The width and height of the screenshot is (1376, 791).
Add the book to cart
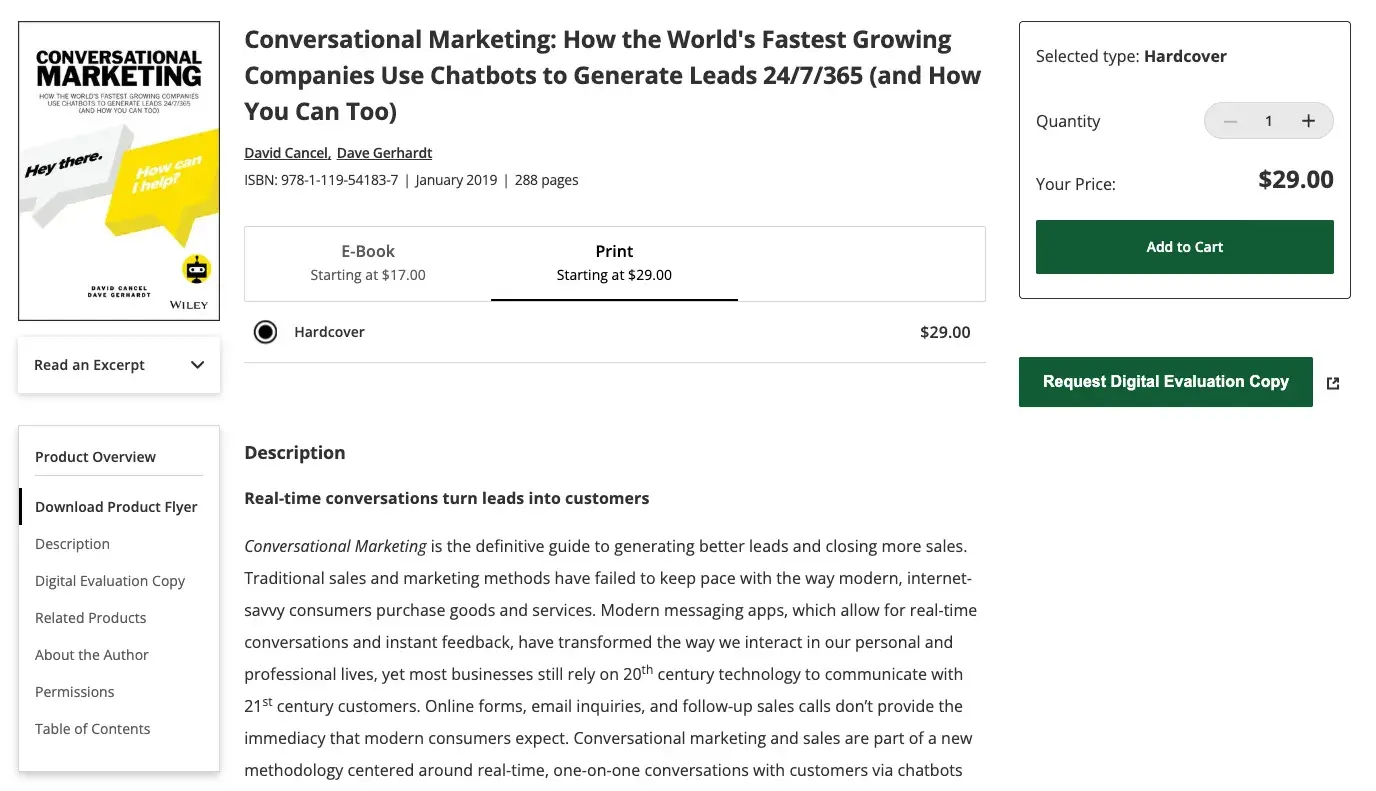pos(1184,247)
